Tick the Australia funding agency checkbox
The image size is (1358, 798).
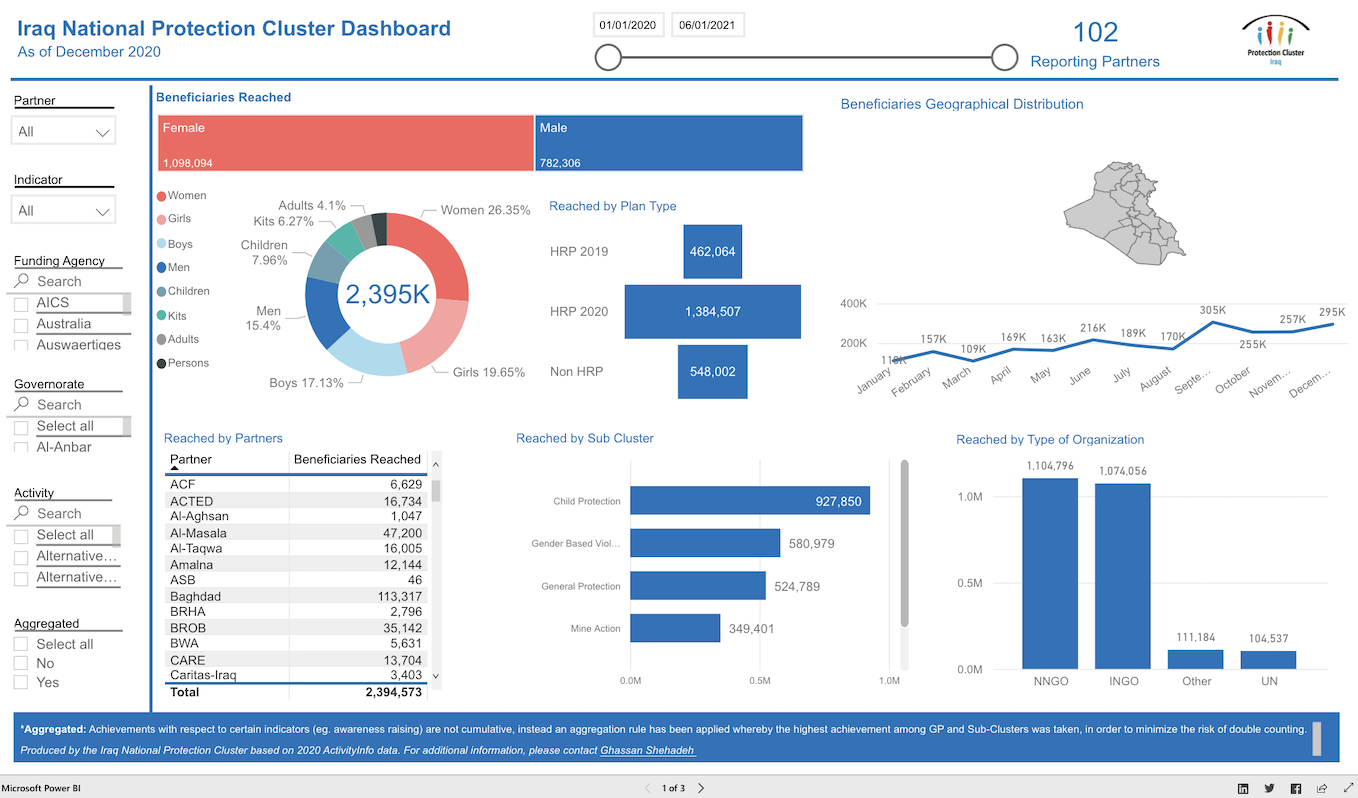tap(21, 324)
